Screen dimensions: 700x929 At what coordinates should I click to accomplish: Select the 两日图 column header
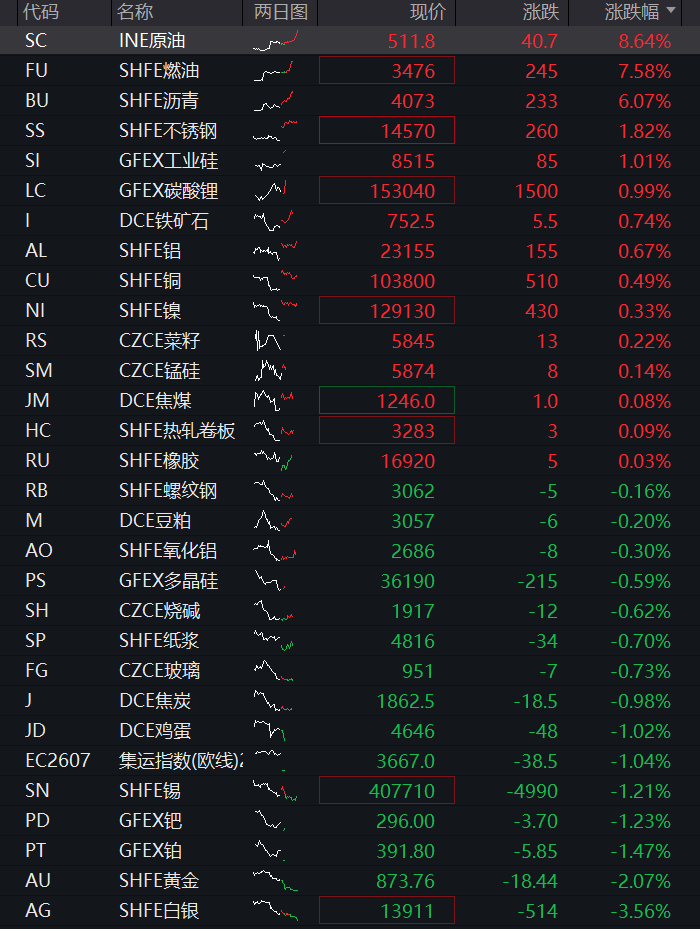click(280, 12)
